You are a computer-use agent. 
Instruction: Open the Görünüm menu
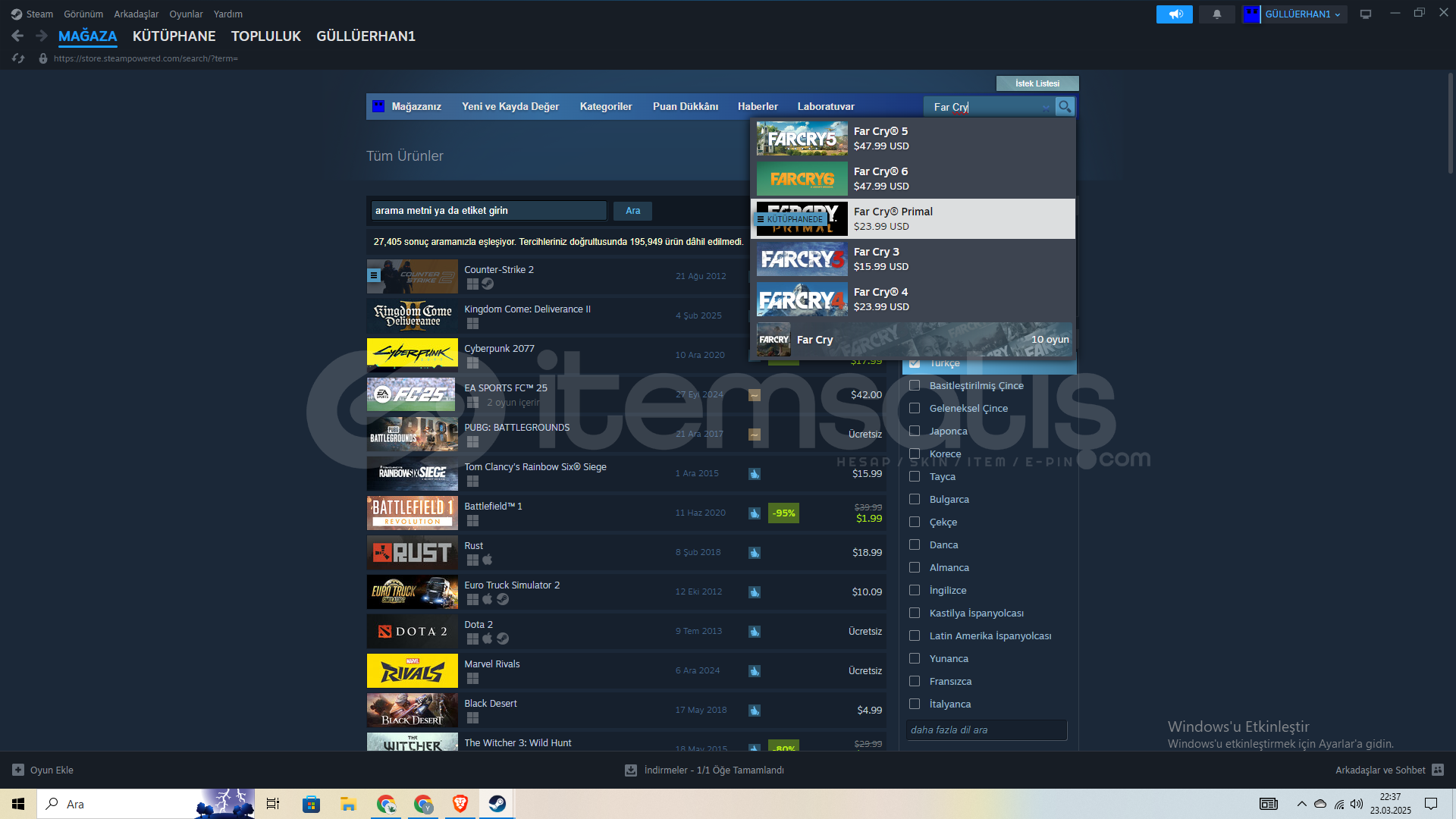(x=83, y=14)
